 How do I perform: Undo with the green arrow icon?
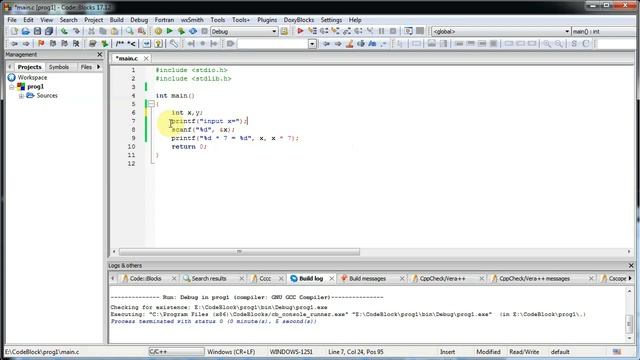(64, 31)
